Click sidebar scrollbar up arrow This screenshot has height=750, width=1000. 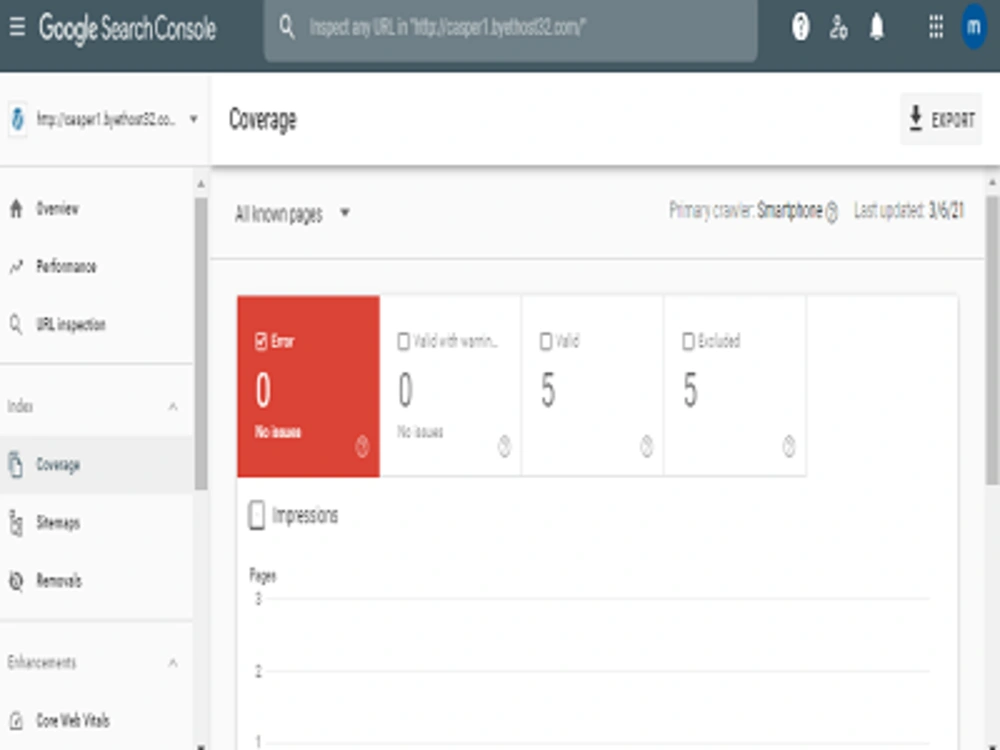pos(201,184)
